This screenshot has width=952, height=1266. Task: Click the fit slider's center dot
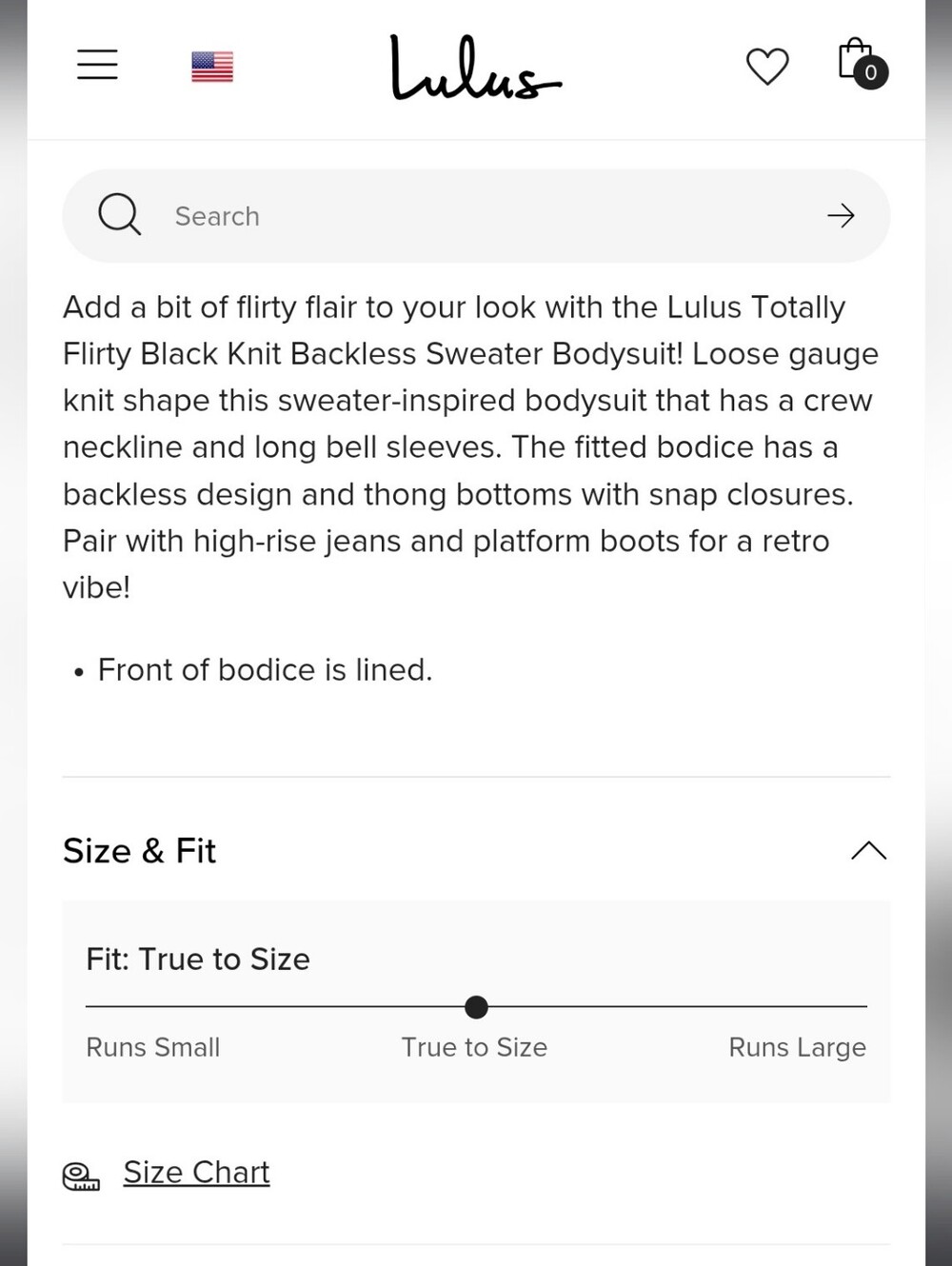coord(476,1006)
